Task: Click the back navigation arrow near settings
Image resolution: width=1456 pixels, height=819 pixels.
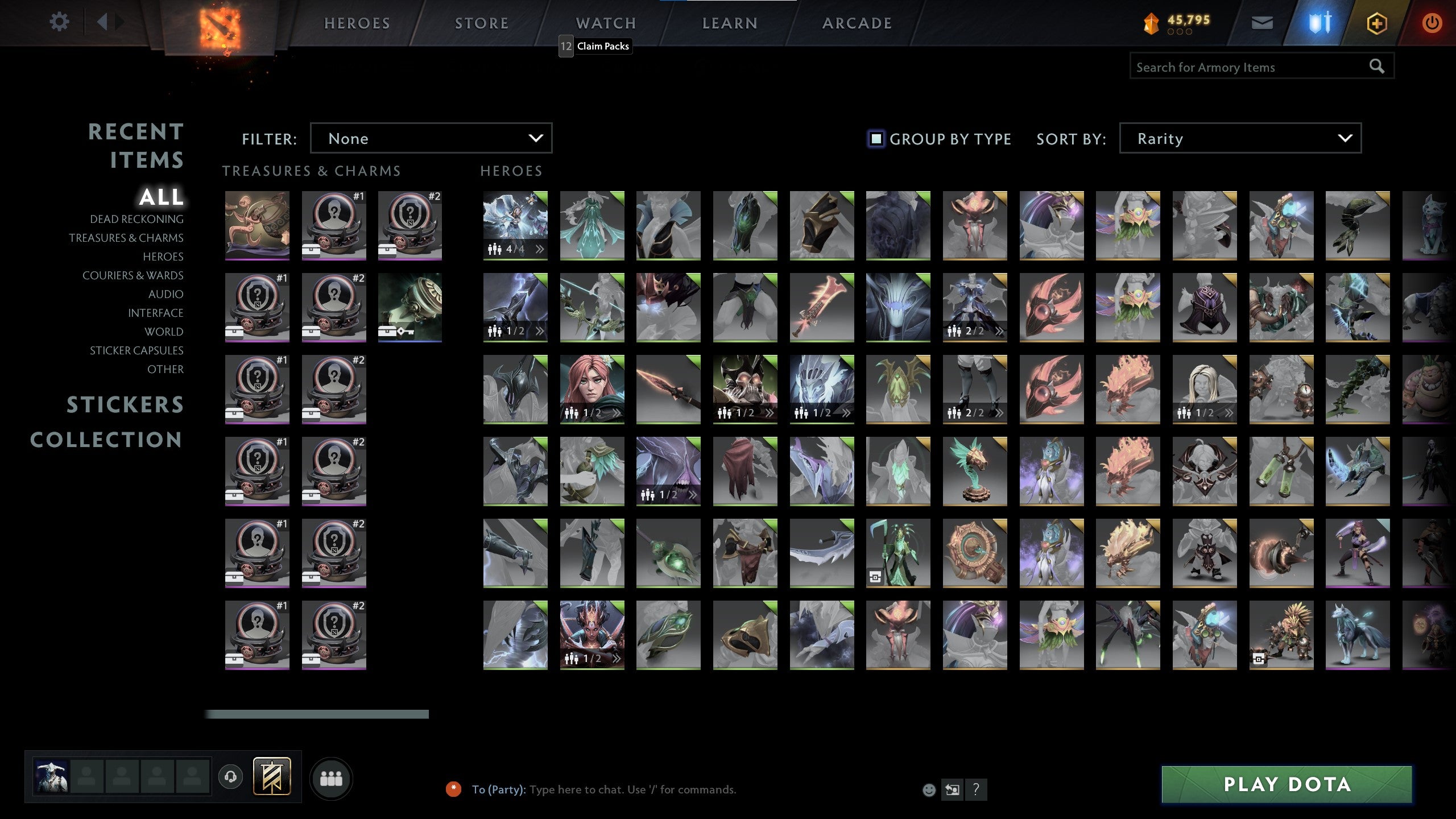Action: [x=104, y=22]
